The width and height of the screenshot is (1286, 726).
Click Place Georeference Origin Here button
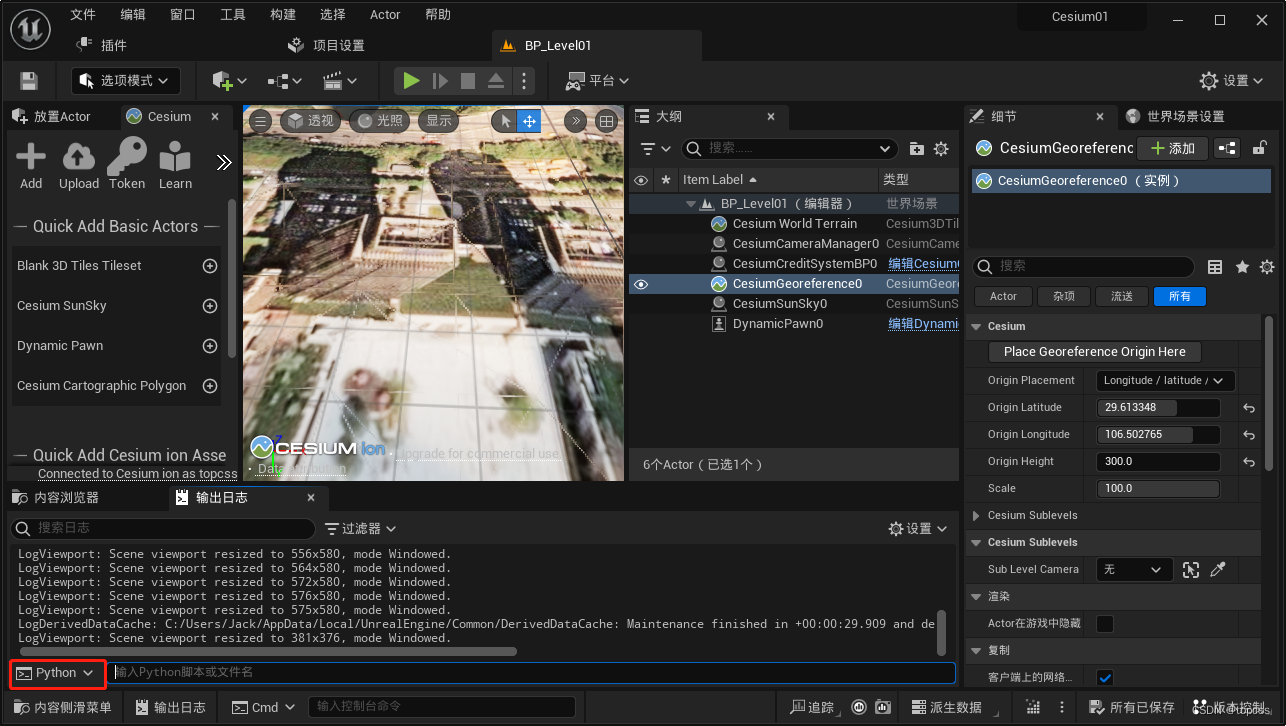[x=1095, y=352]
